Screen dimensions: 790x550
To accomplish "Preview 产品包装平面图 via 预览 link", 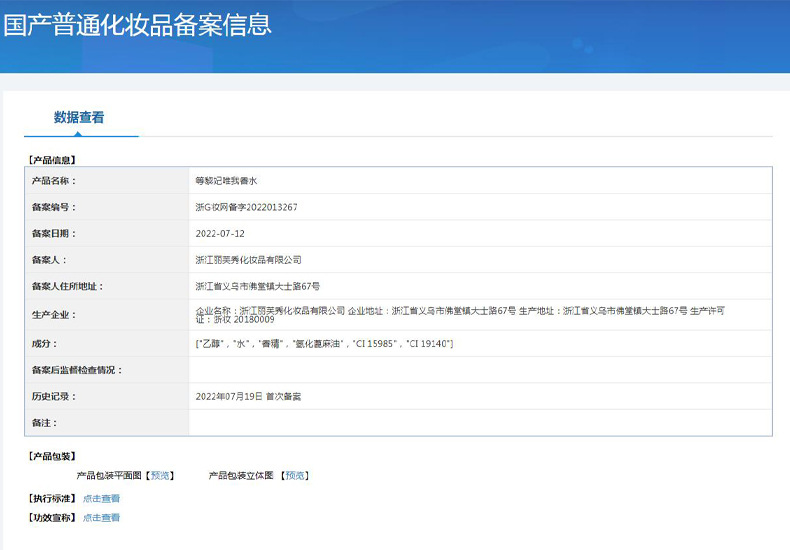I will coord(160,475).
